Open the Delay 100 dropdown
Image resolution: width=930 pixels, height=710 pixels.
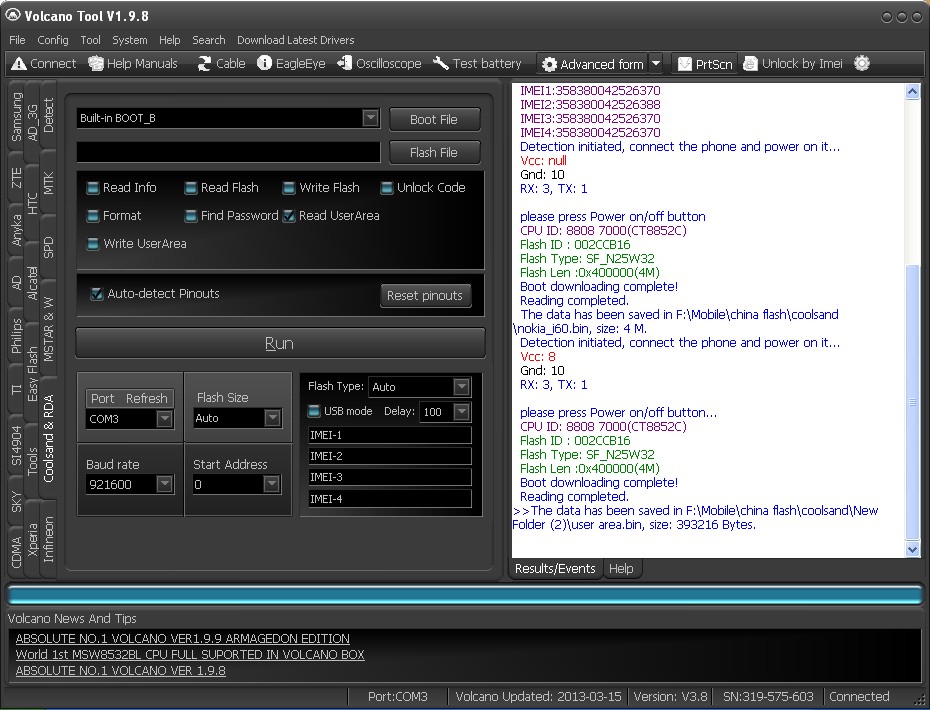pyautogui.click(x=461, y=411)
